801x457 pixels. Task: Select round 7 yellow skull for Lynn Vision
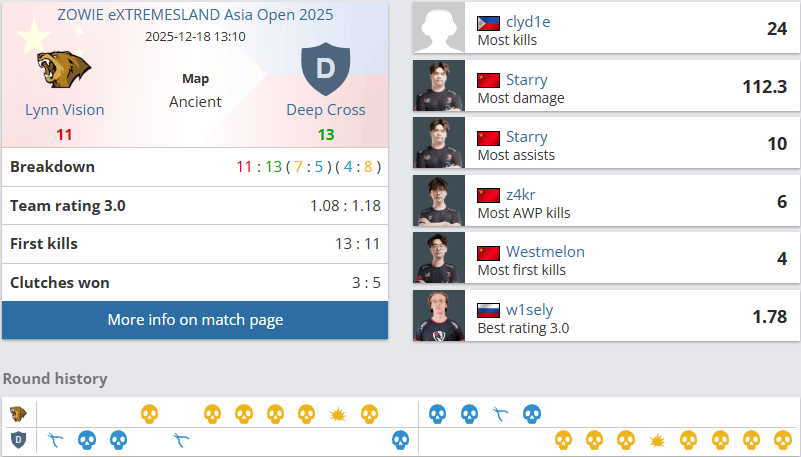(x=244, y=414)
